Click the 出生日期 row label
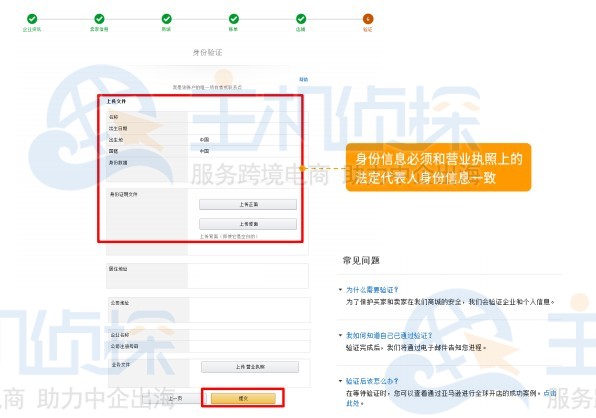596x418 pixels. click(118, 128)
